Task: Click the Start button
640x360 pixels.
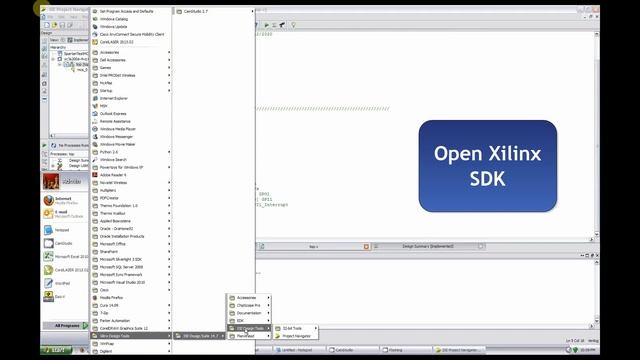Action: 56,350
